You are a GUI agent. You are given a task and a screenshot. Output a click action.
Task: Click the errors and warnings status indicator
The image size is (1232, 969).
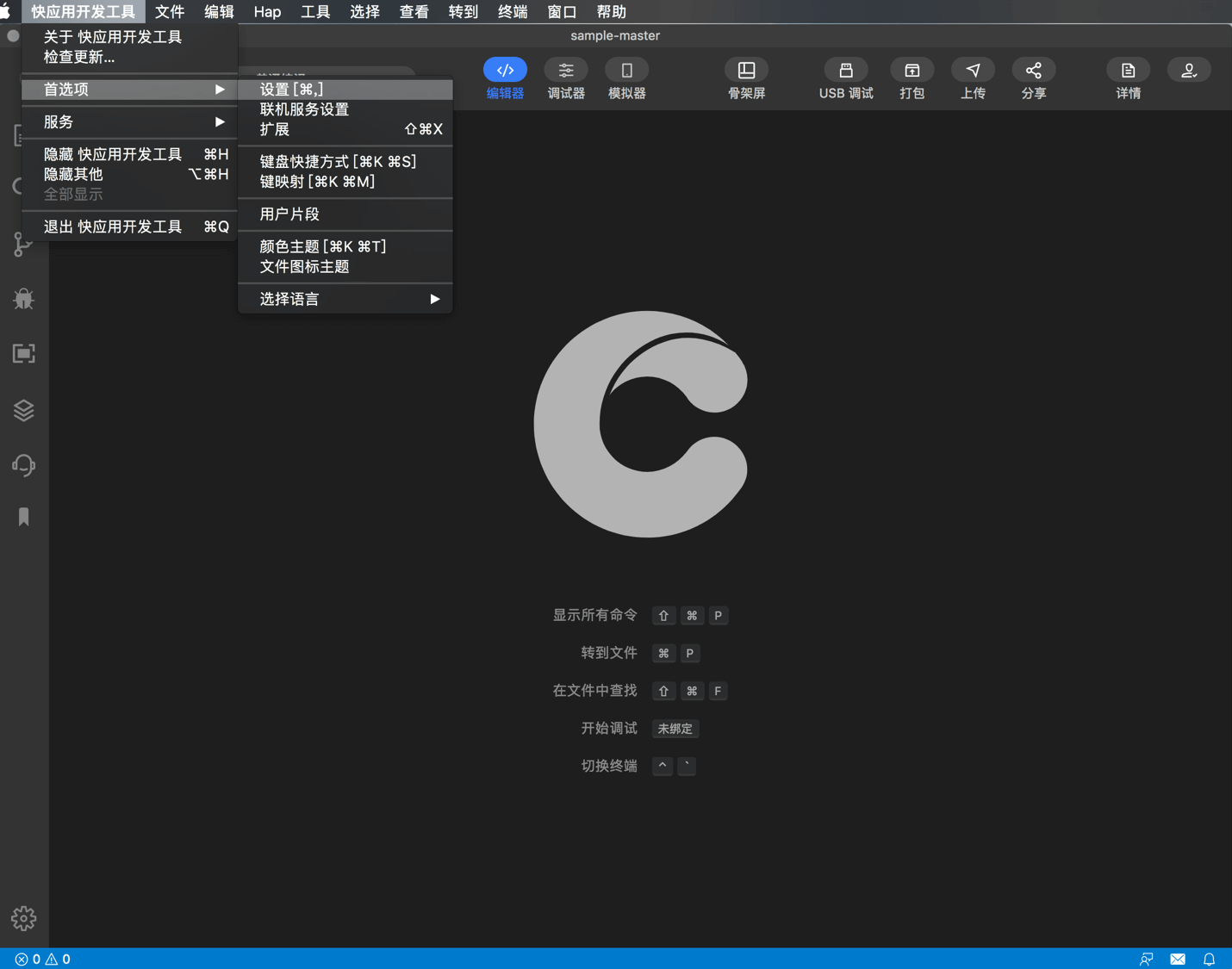click(42, 959)
